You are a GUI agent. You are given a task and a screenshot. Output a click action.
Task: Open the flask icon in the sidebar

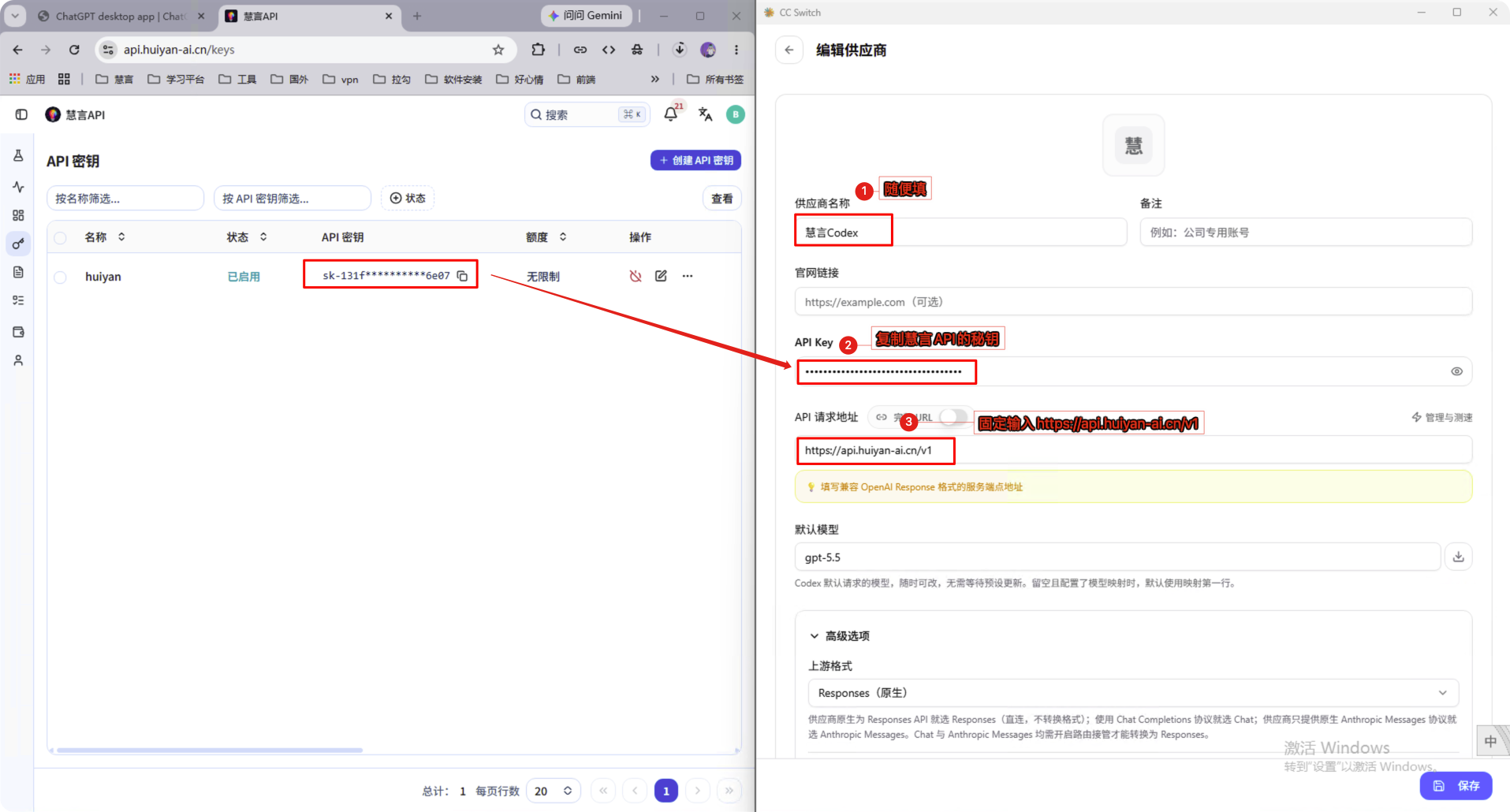(x=18, y=156)
